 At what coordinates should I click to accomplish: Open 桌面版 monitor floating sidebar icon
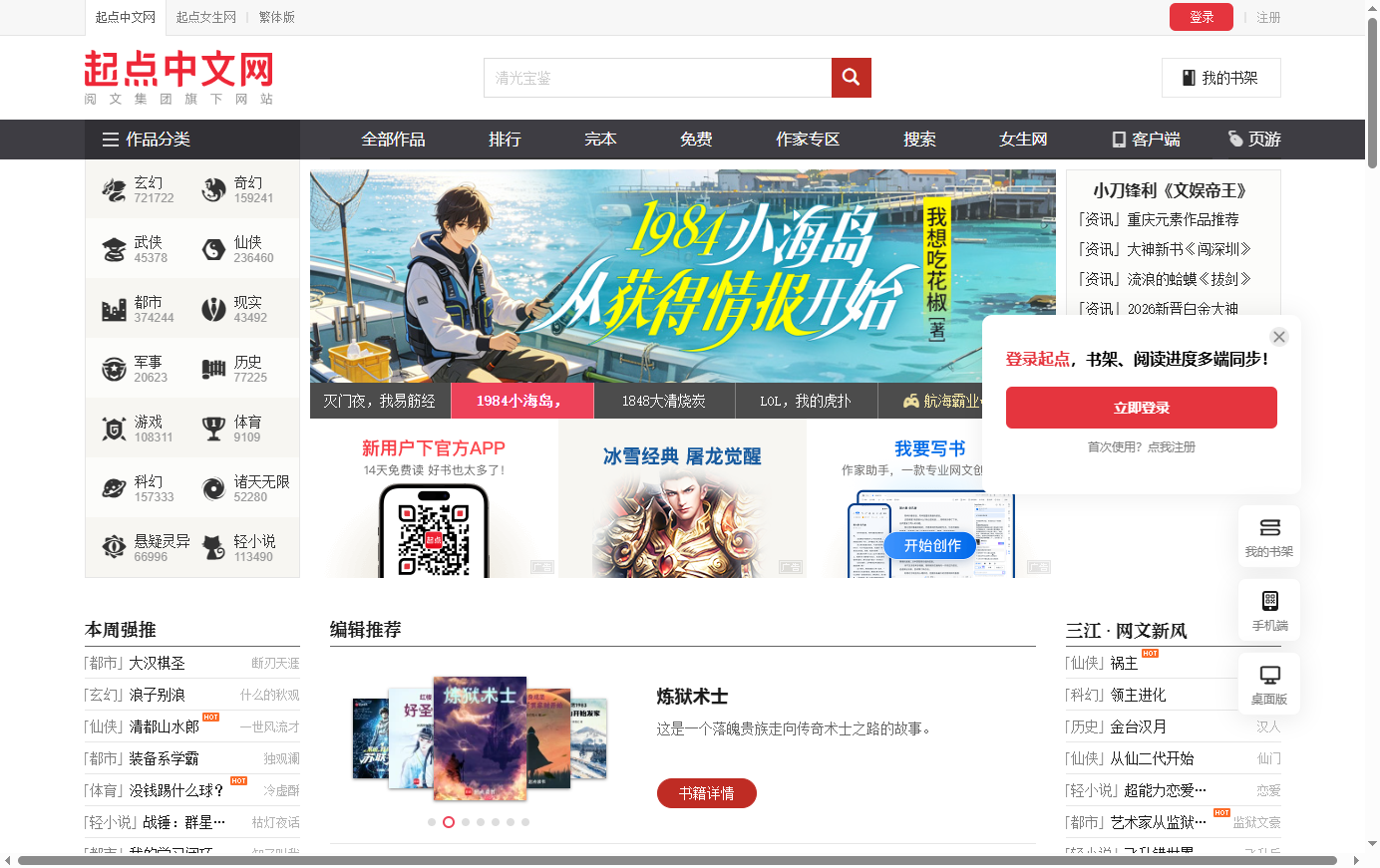tap(1269, 684)
